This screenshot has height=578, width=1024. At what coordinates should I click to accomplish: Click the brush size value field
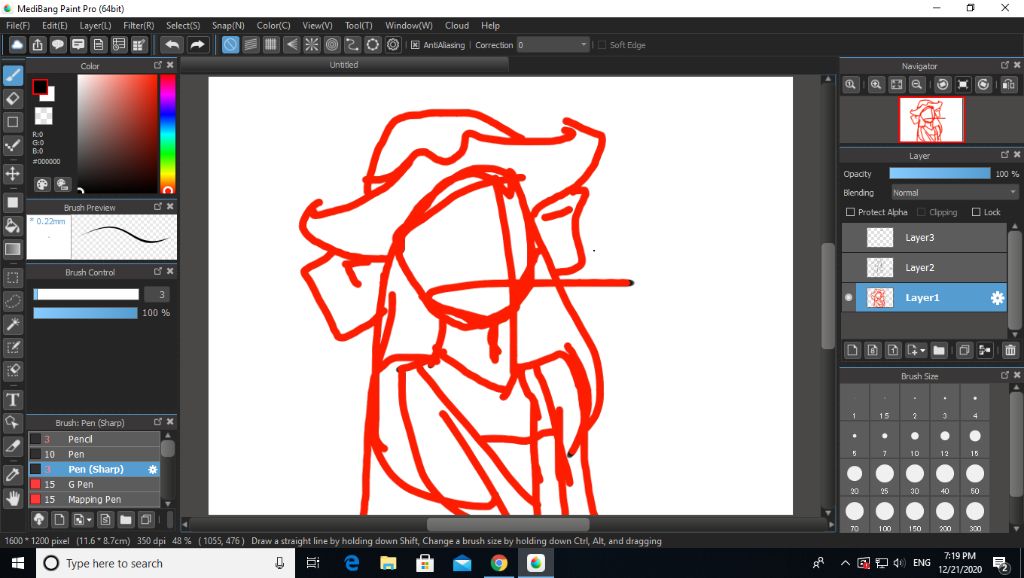[157, 294]
